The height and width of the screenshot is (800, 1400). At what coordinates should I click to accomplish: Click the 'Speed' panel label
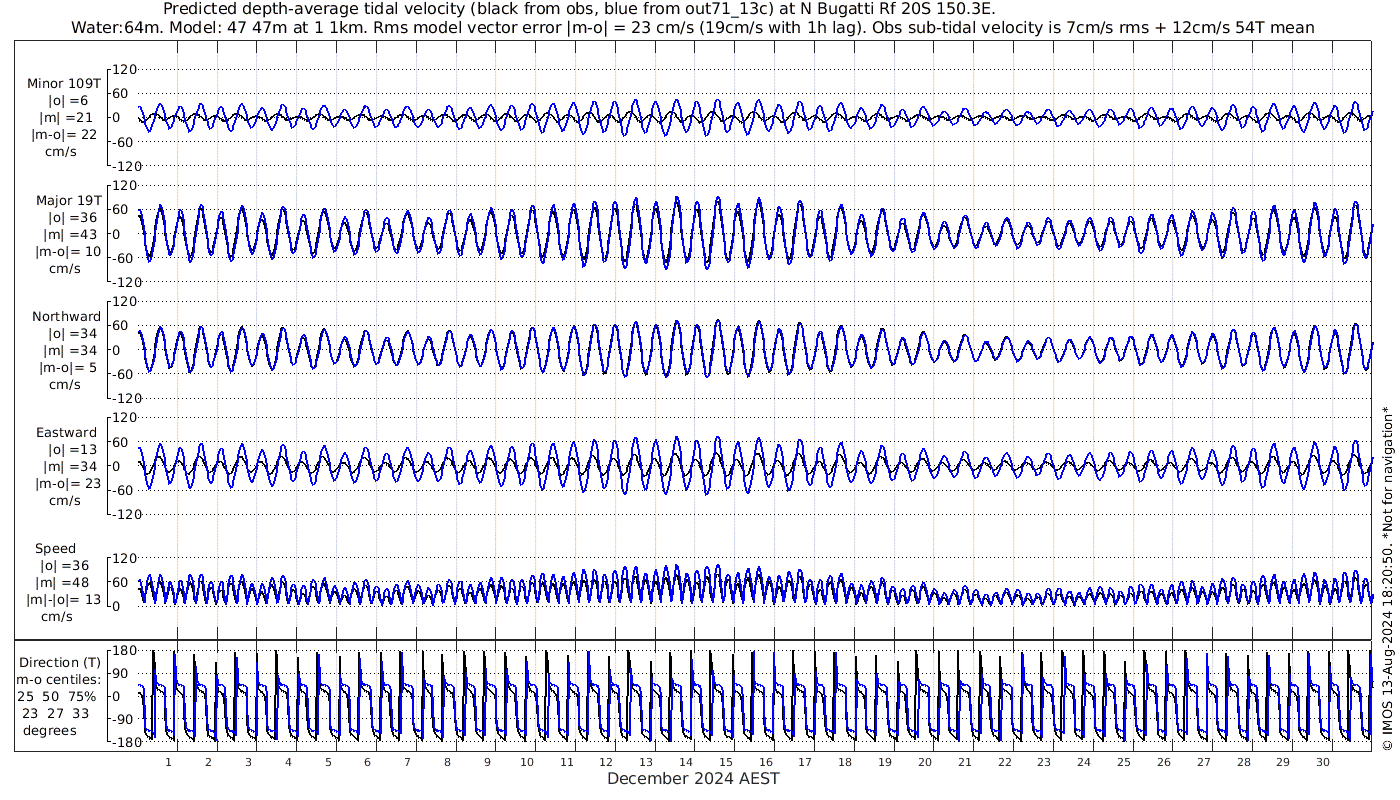(x=55, y=548)
